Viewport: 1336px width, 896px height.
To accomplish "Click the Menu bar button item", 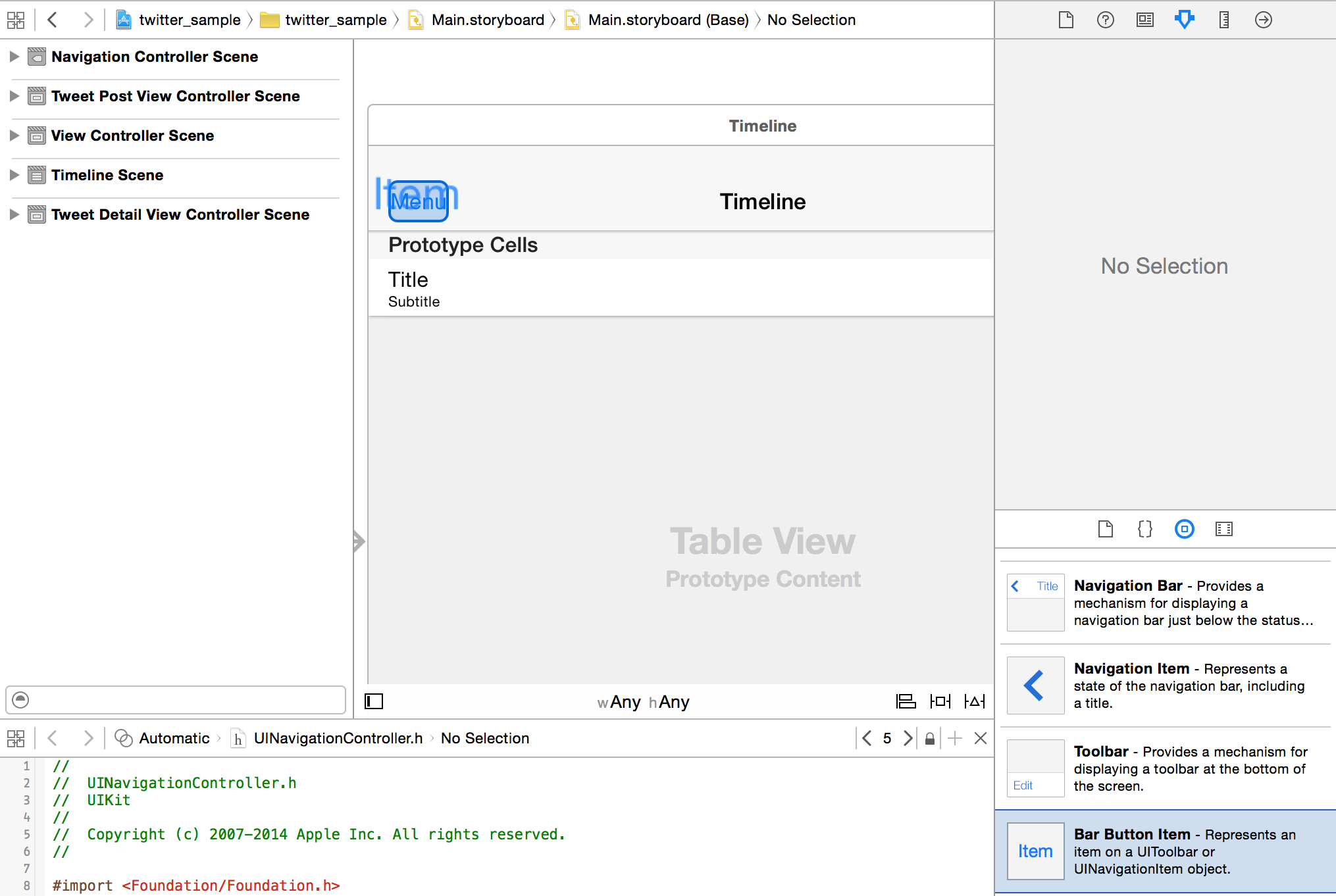I will pos(419,201).
